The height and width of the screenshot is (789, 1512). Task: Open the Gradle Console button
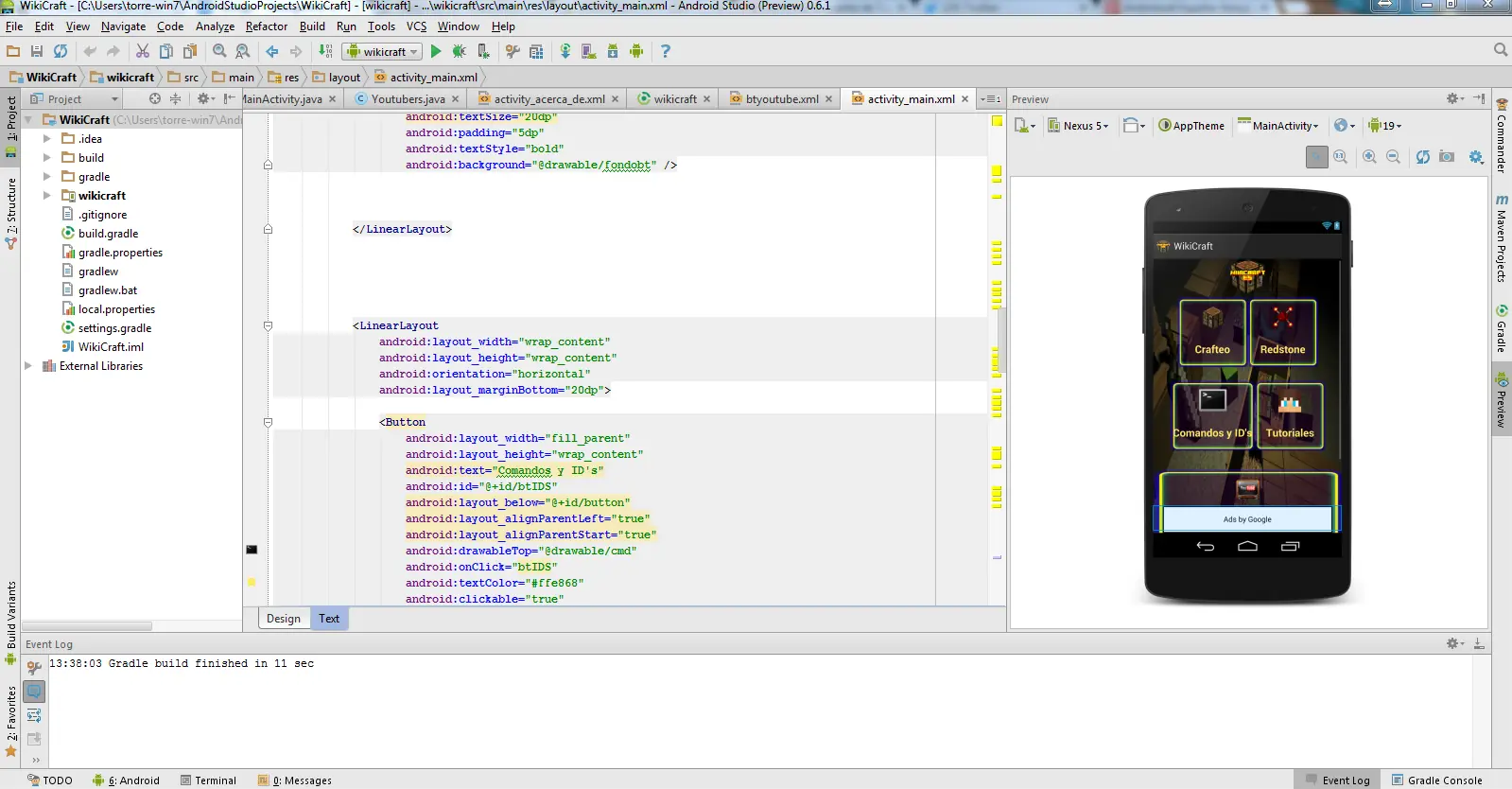click(1436, 780)
